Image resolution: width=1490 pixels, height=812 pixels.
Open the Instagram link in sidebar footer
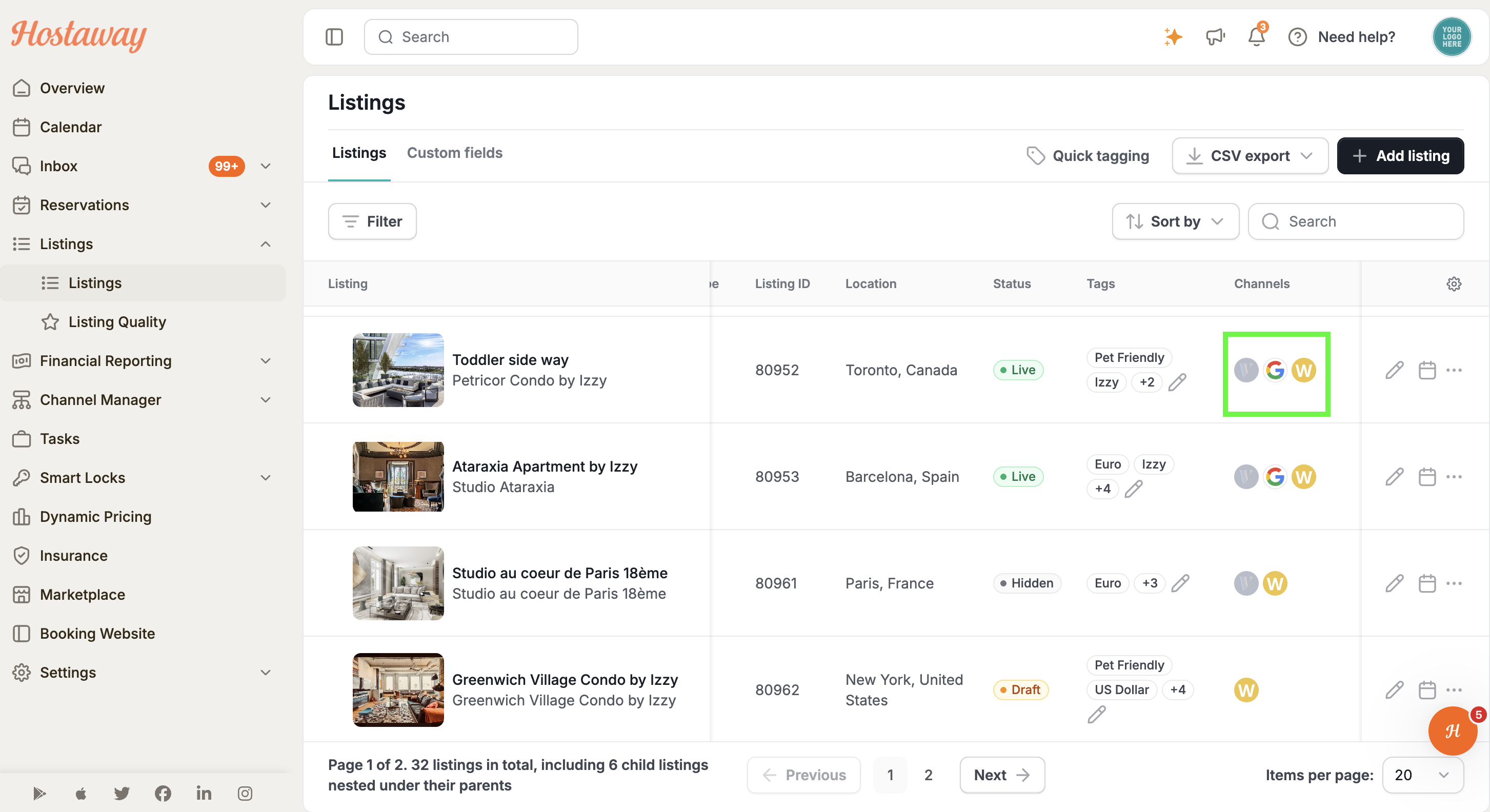click(245, 793)
